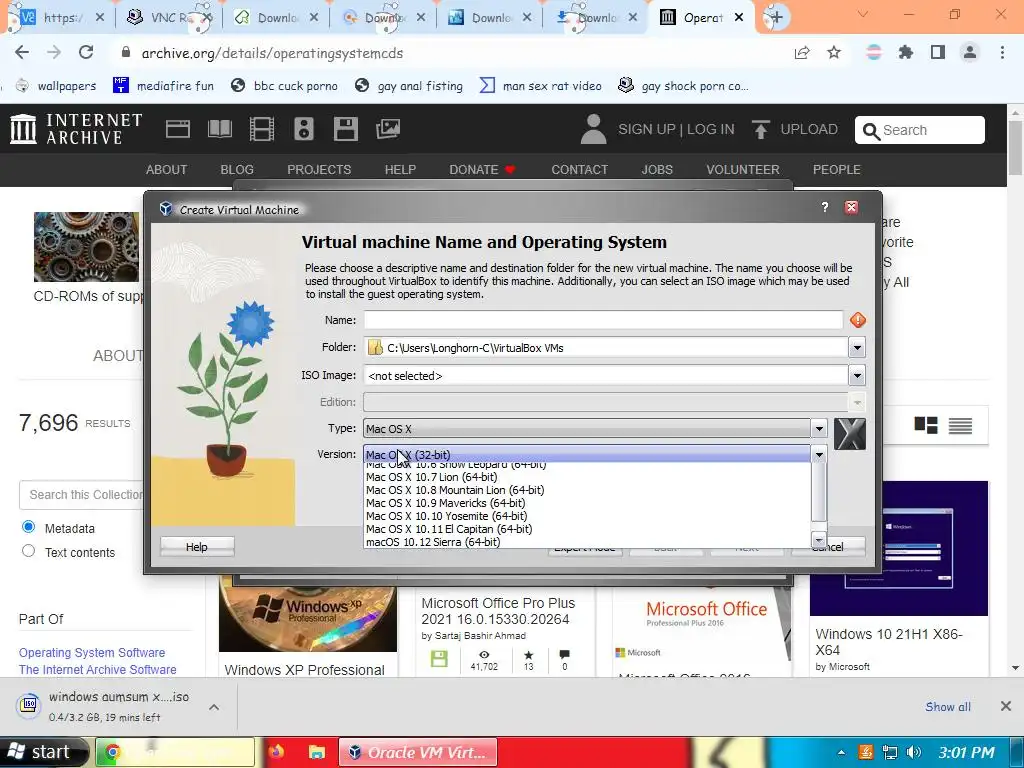1024x768 pixels.
Task: Open the ISO Image dropdown arrow
Action: pyautogui.click(x=857, y=376)
